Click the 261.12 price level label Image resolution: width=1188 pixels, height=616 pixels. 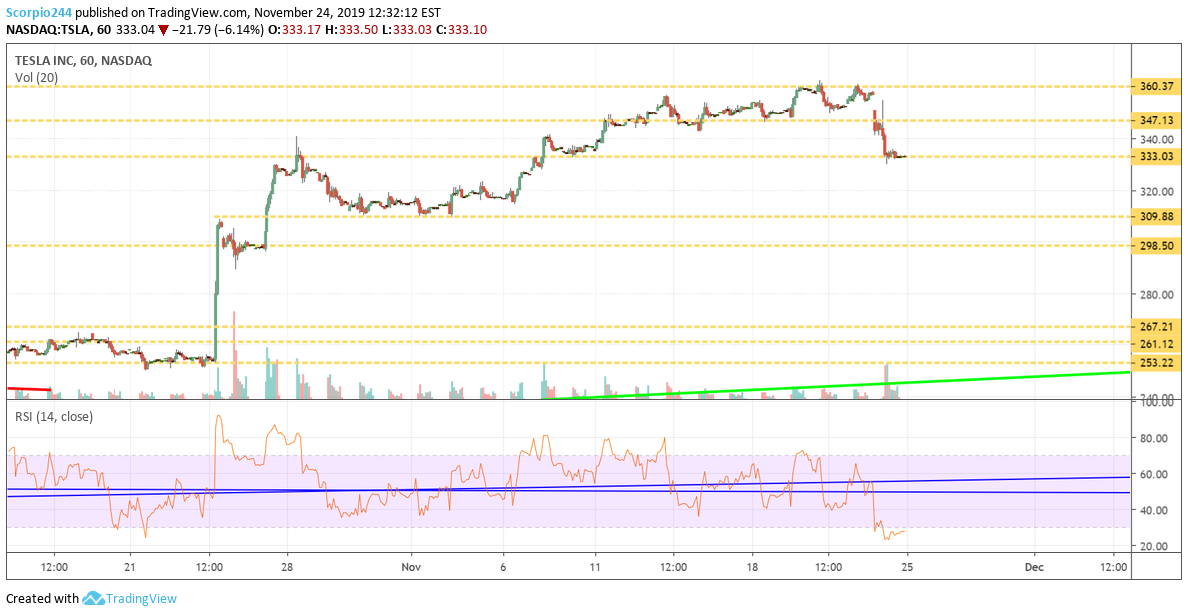click(x=1156, y=344)
